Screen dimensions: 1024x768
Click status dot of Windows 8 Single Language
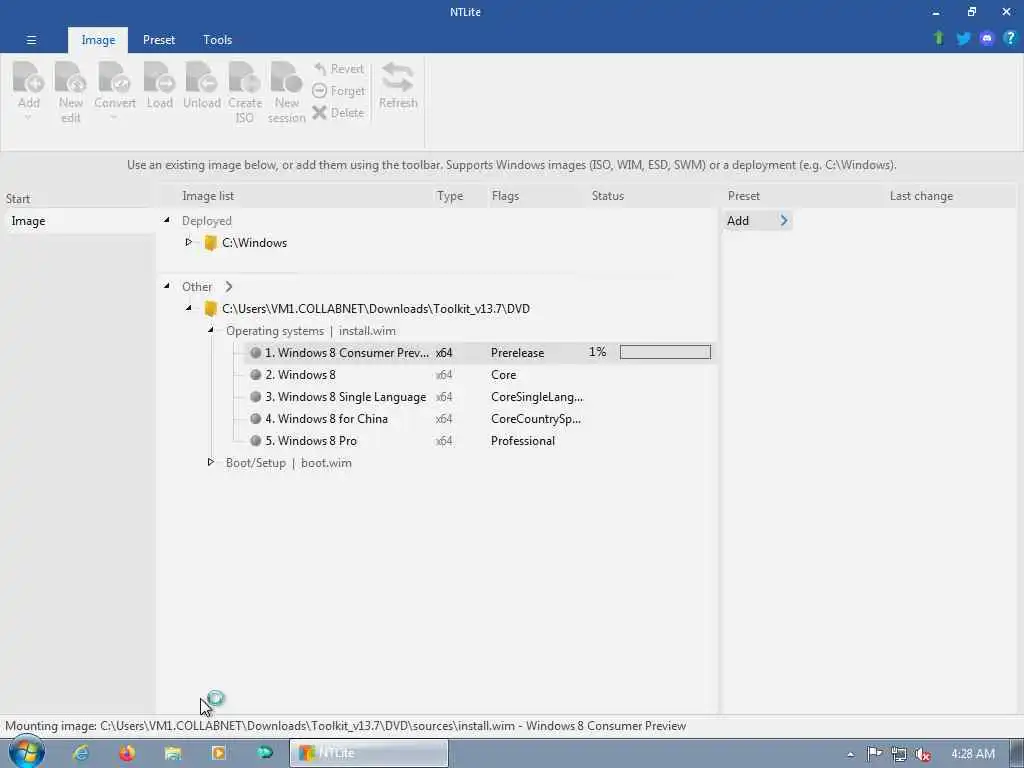click(255, 397)
